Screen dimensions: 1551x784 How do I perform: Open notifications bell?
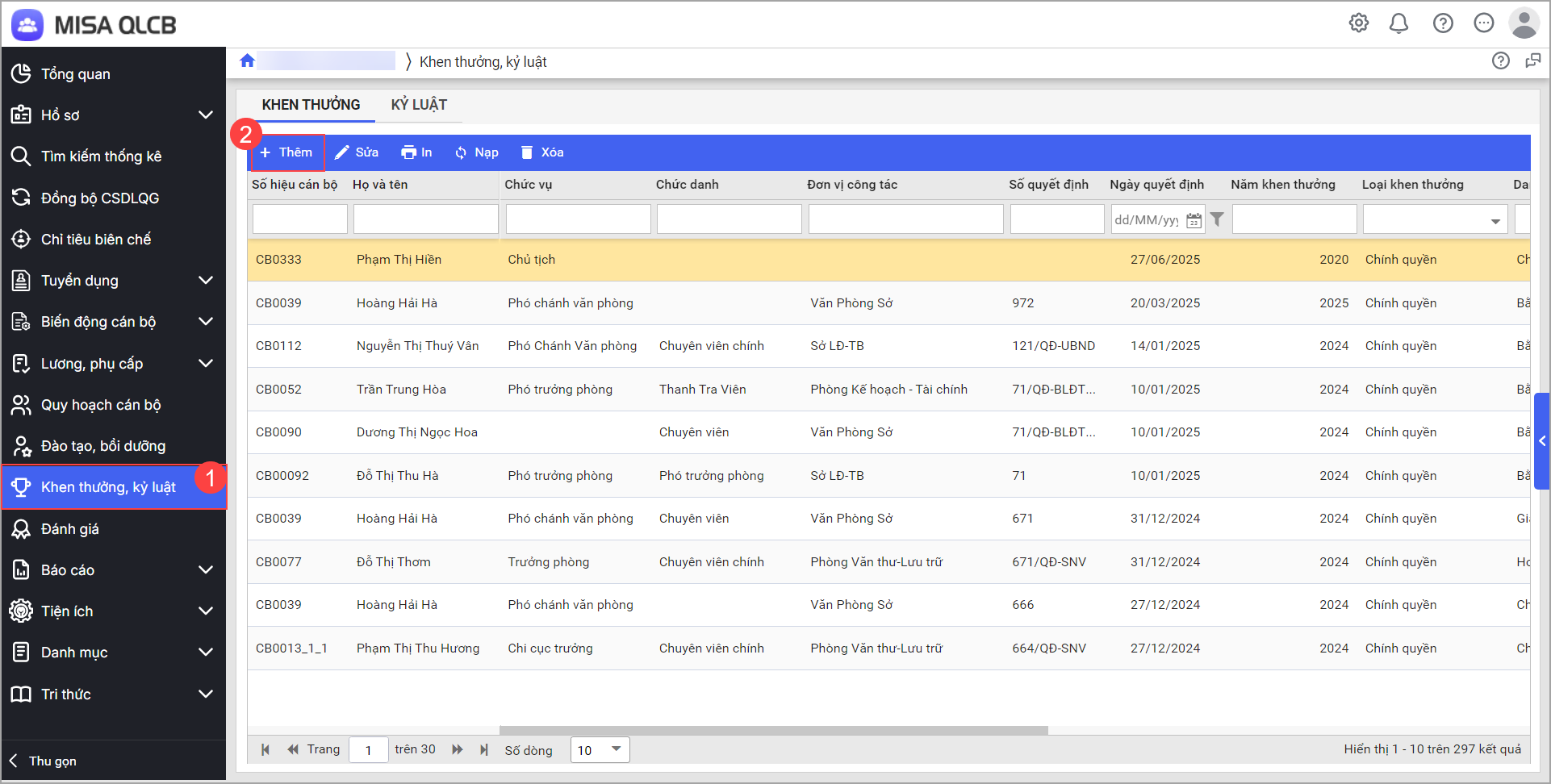(x=1398, y=23)
